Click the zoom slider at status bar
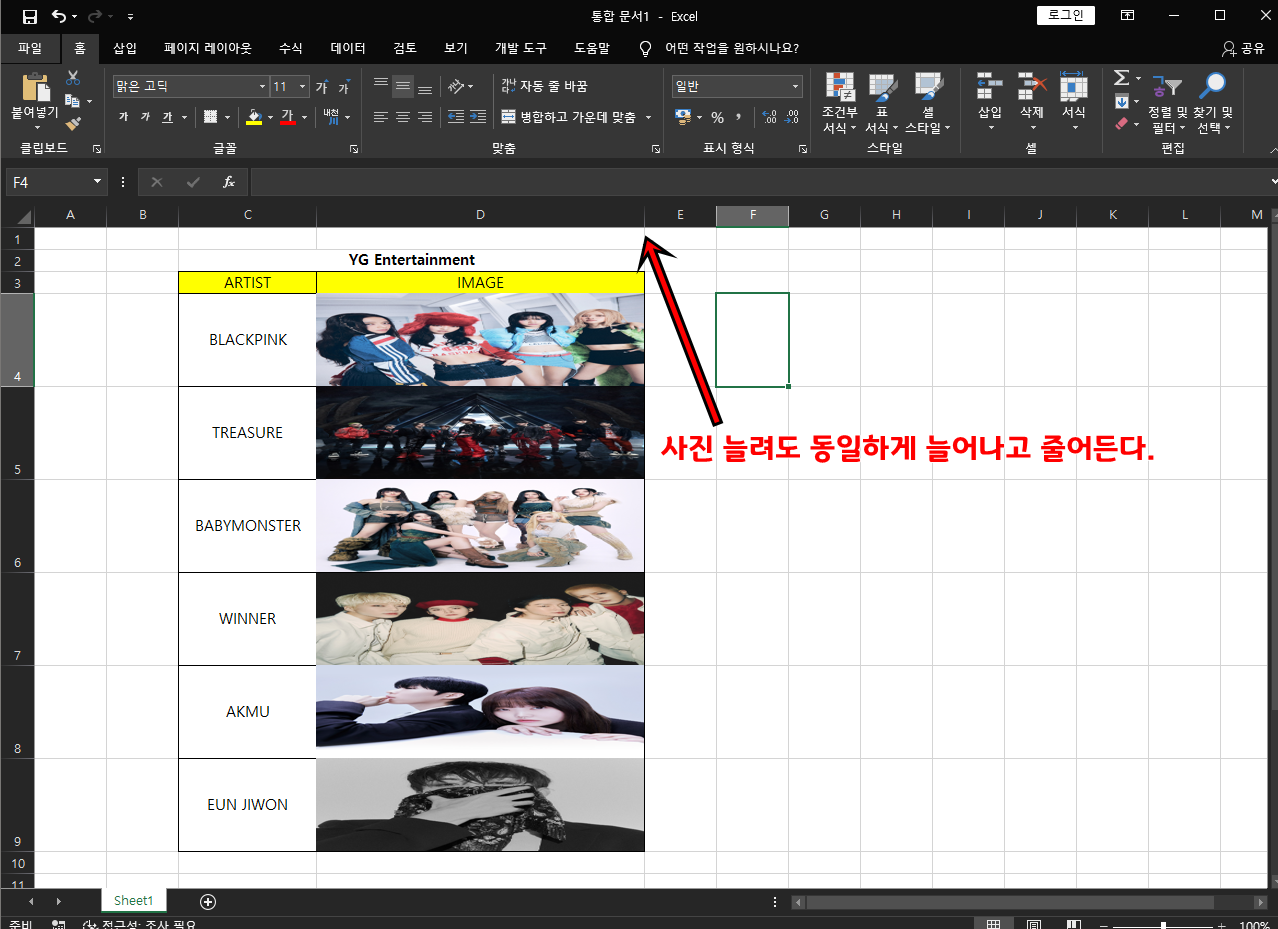This screenshot has width=1278, height=929. click(x=1163, y=926)
